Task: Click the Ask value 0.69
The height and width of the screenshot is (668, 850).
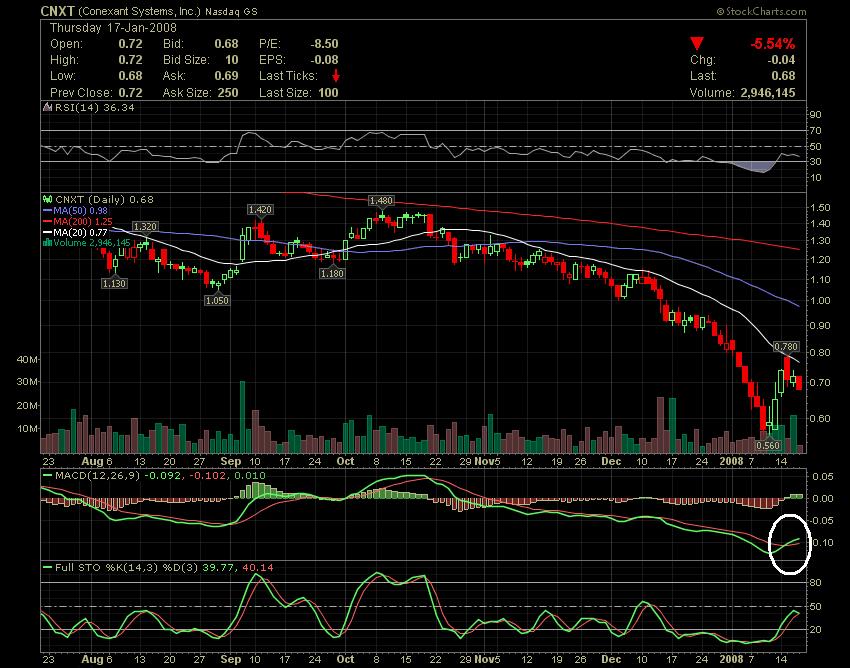Action: pos(226,76)
